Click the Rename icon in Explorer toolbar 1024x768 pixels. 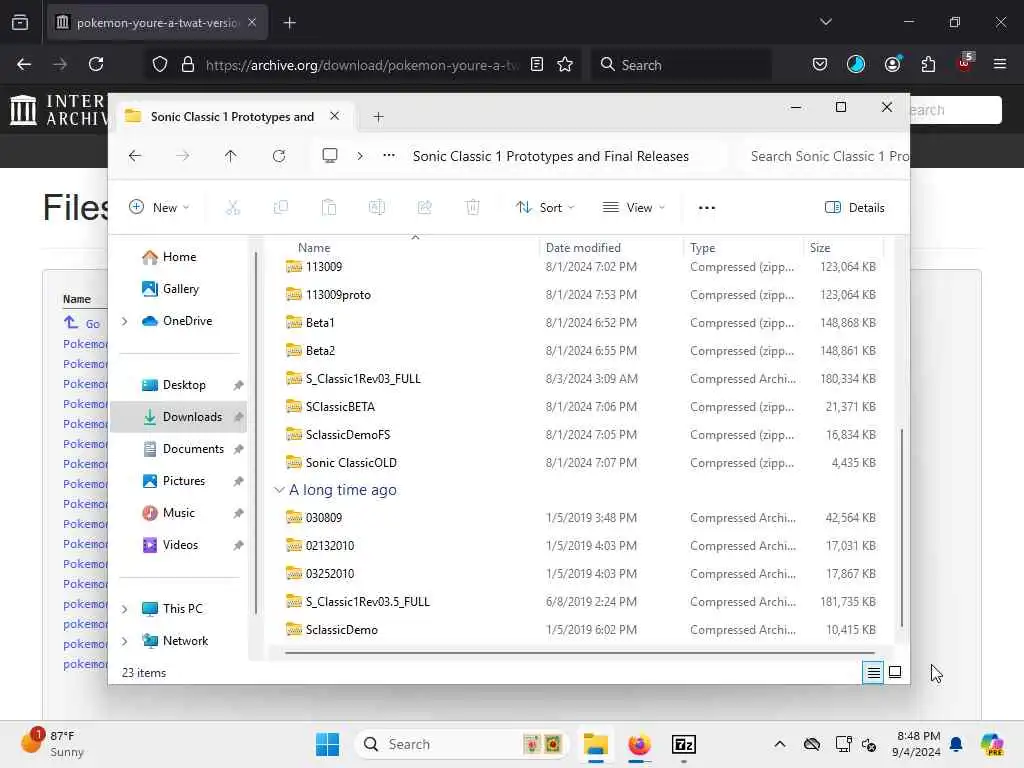pyautogui.click(x=377, y=208)
